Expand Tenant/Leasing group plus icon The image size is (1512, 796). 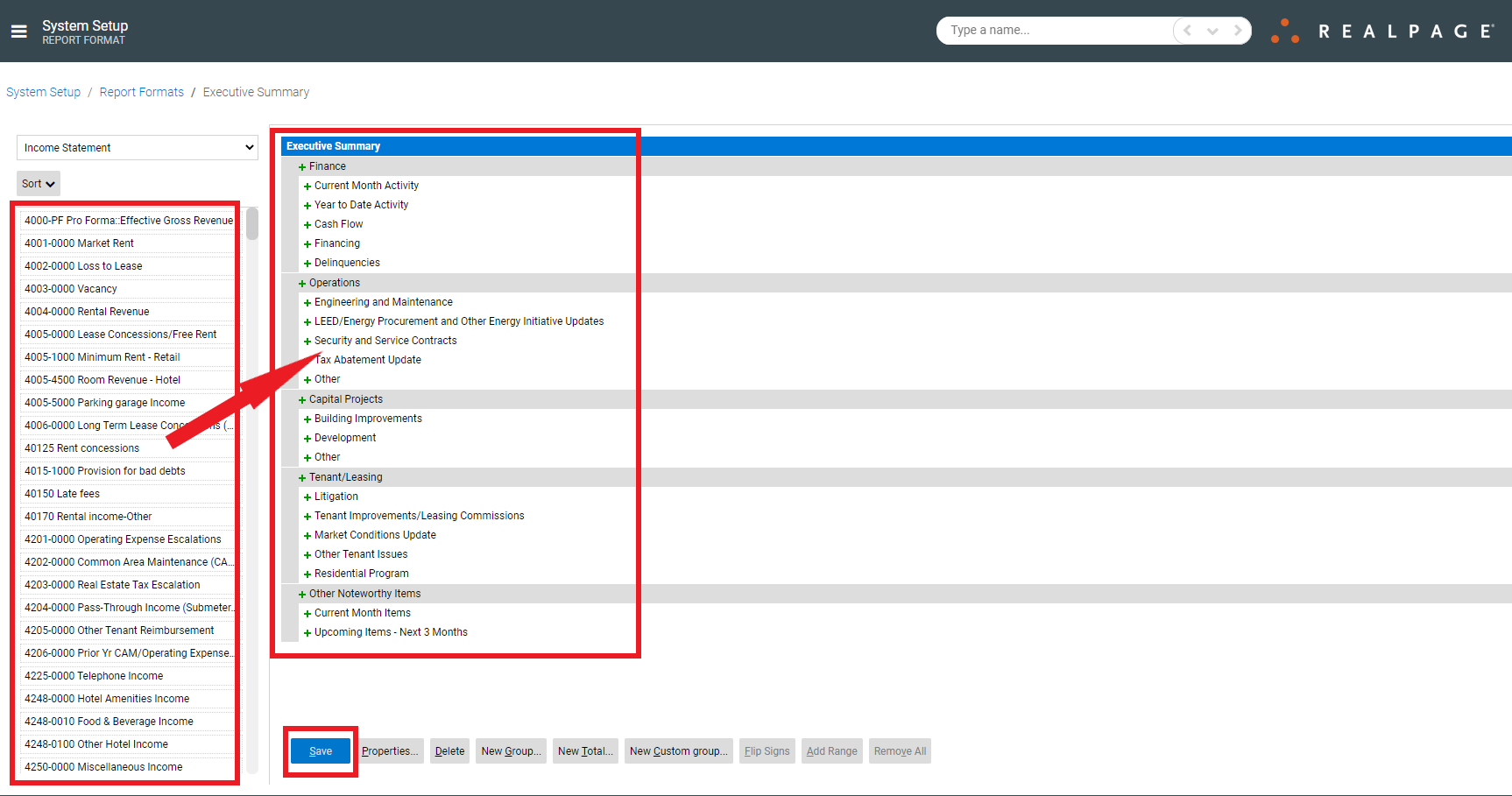click(x=302, y=478)
